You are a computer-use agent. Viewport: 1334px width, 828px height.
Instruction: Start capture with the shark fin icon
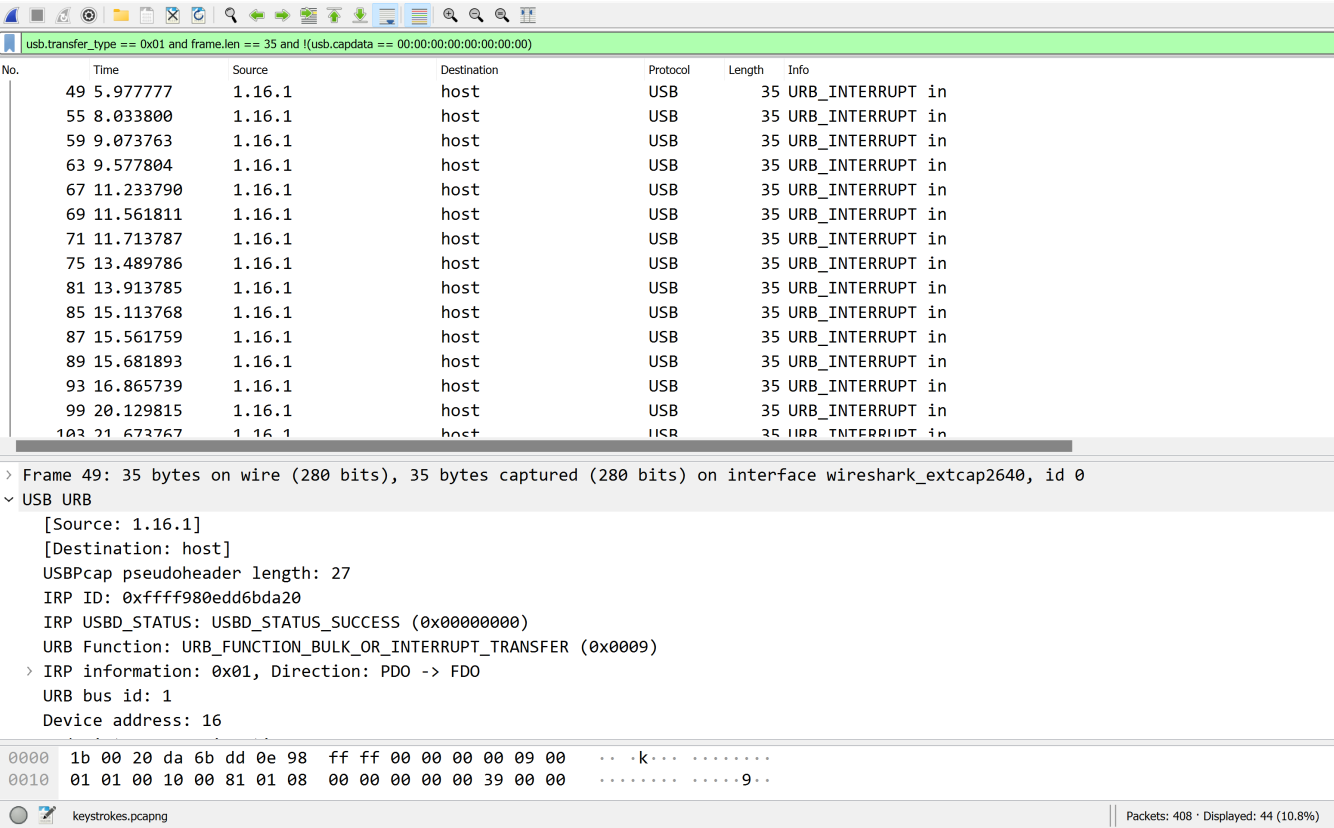(x=12, y=15)
